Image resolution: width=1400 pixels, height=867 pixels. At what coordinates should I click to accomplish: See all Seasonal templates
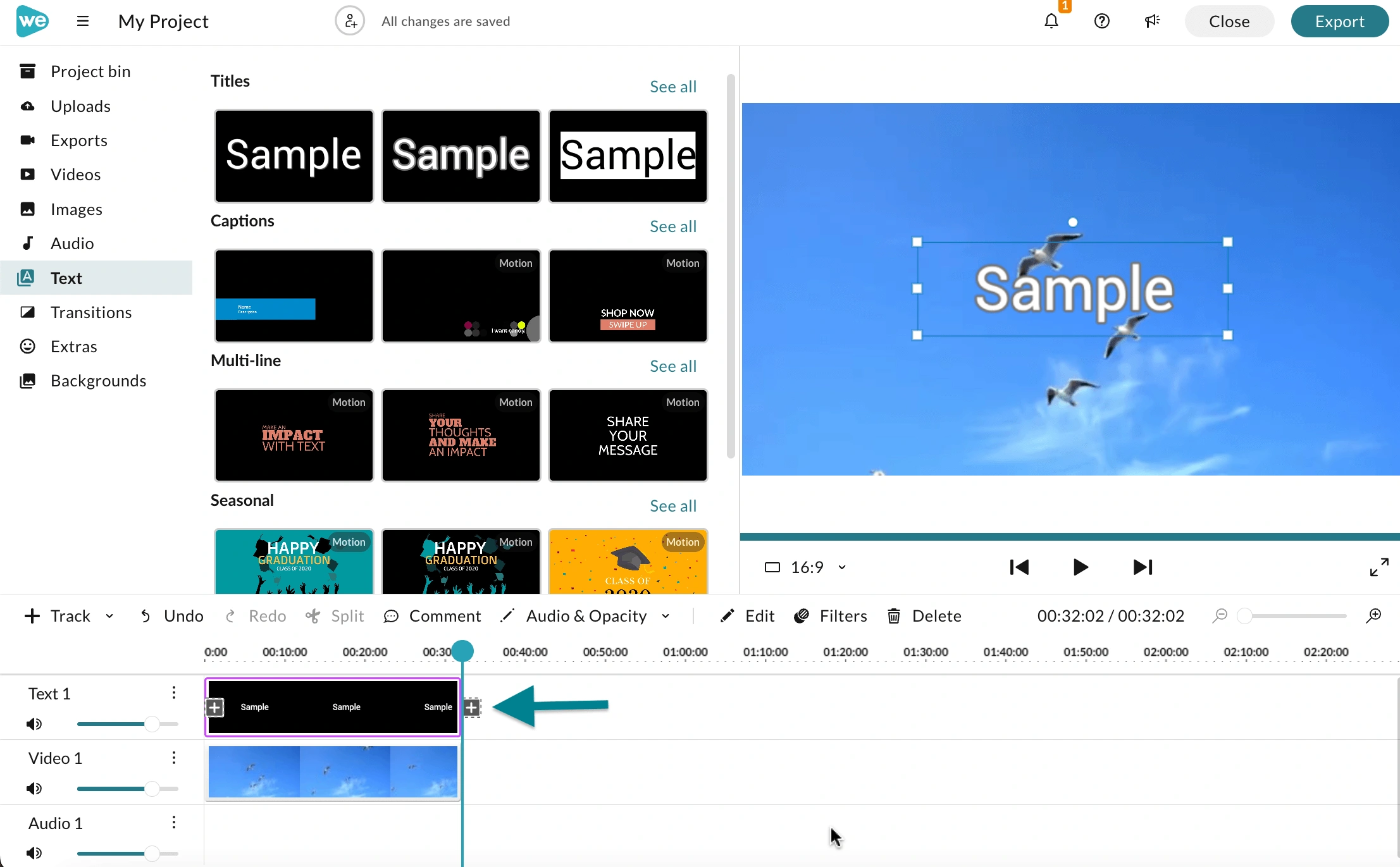click(x=673, y=506)
